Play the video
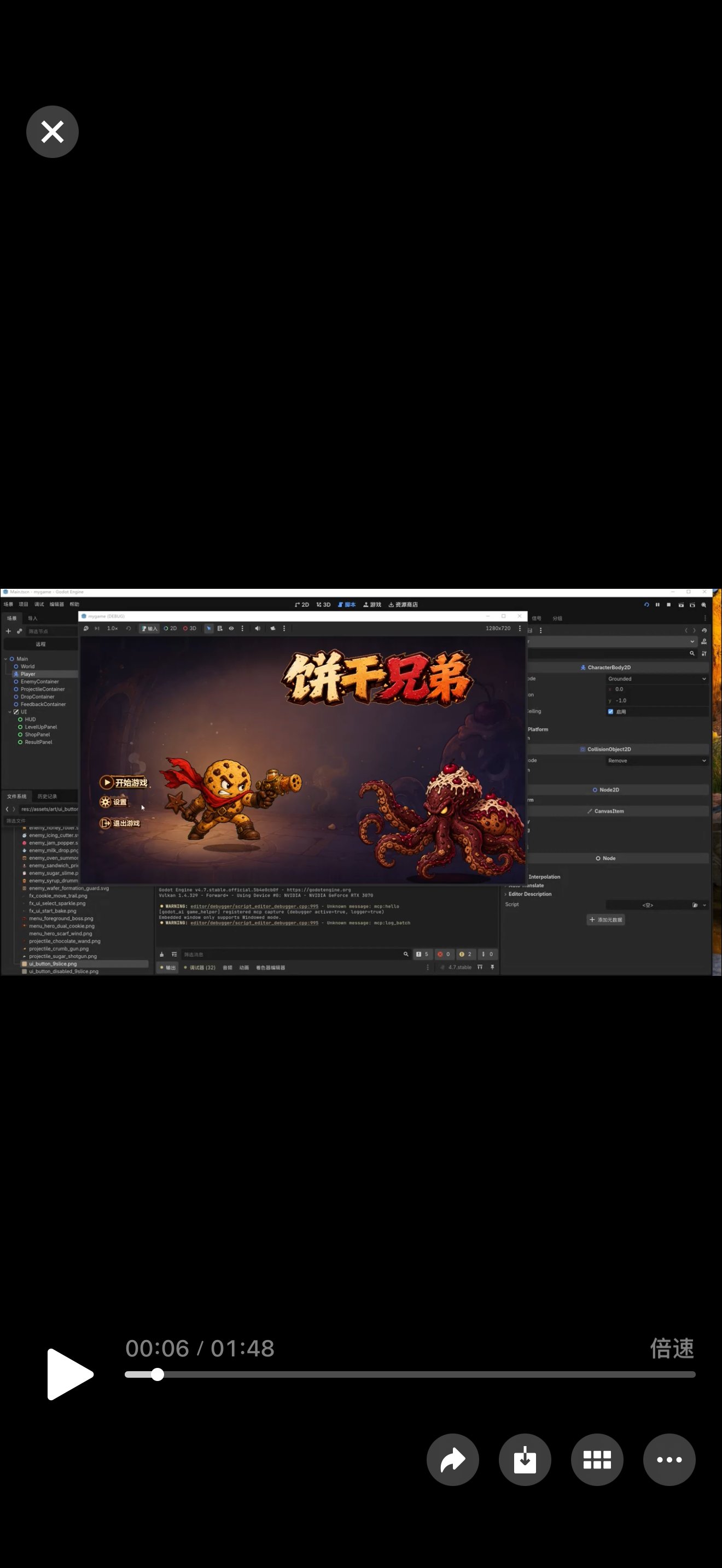This screenshot has height=1568, width=722. point(70,1374)
